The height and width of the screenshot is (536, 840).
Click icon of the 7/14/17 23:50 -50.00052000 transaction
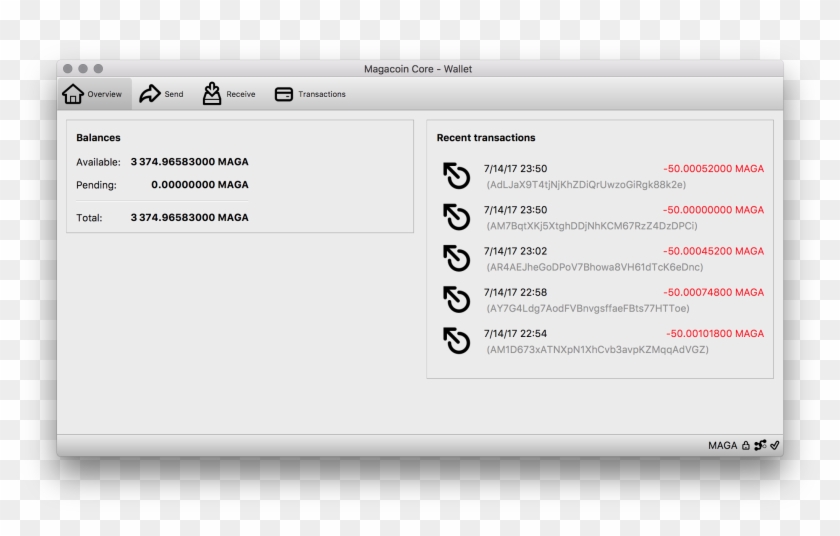point(456,176)
